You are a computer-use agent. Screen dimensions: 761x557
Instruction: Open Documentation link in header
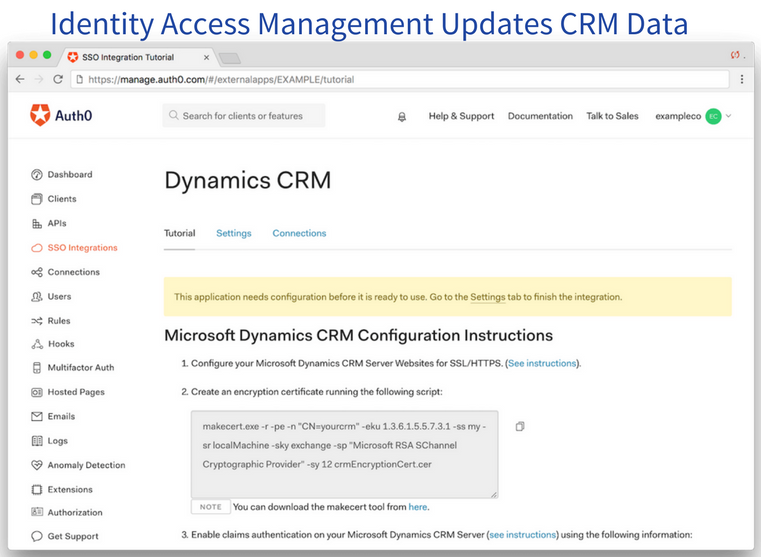coord(540,116)
